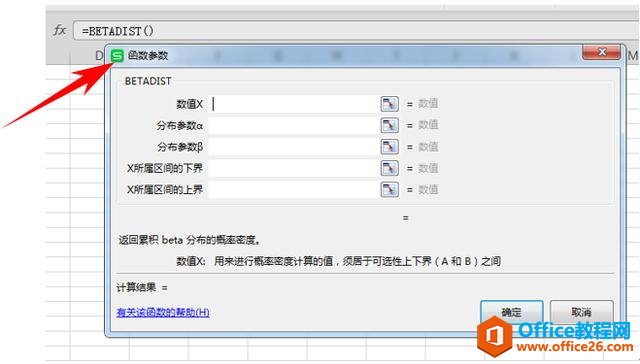Click the 函数参数 dialog title
Image resolution: width=640 pixels, height=364 pixels.
pos(148,55)
